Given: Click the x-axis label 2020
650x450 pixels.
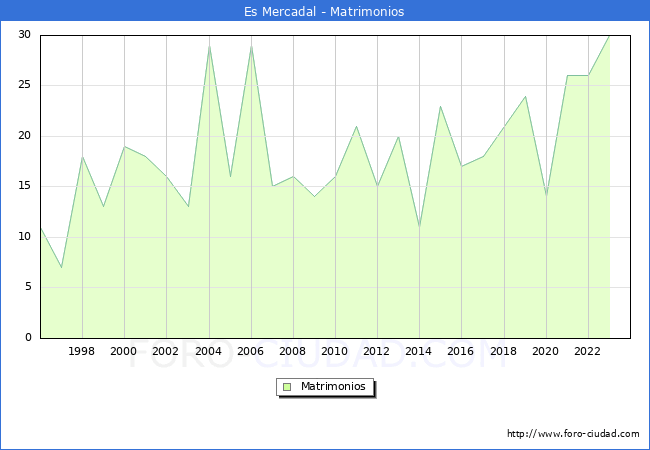Looking at the screenshot, I should 545,351.
